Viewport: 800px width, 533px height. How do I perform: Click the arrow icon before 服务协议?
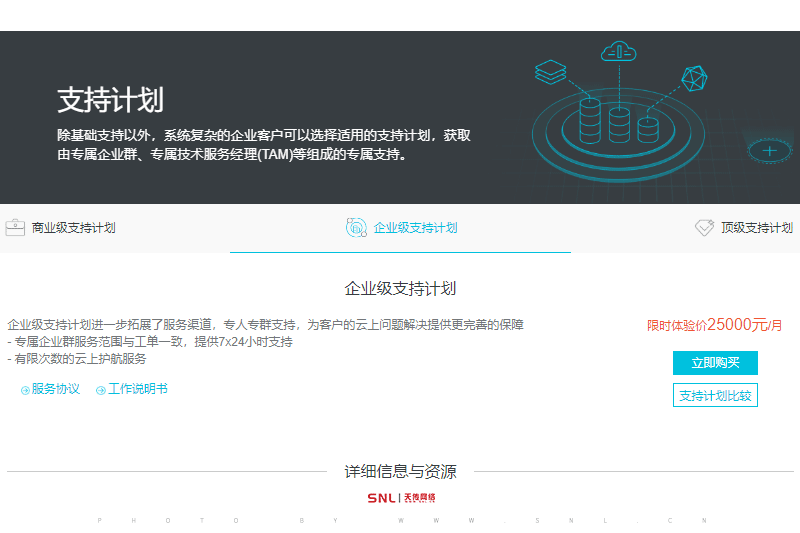tap(25, 390)
